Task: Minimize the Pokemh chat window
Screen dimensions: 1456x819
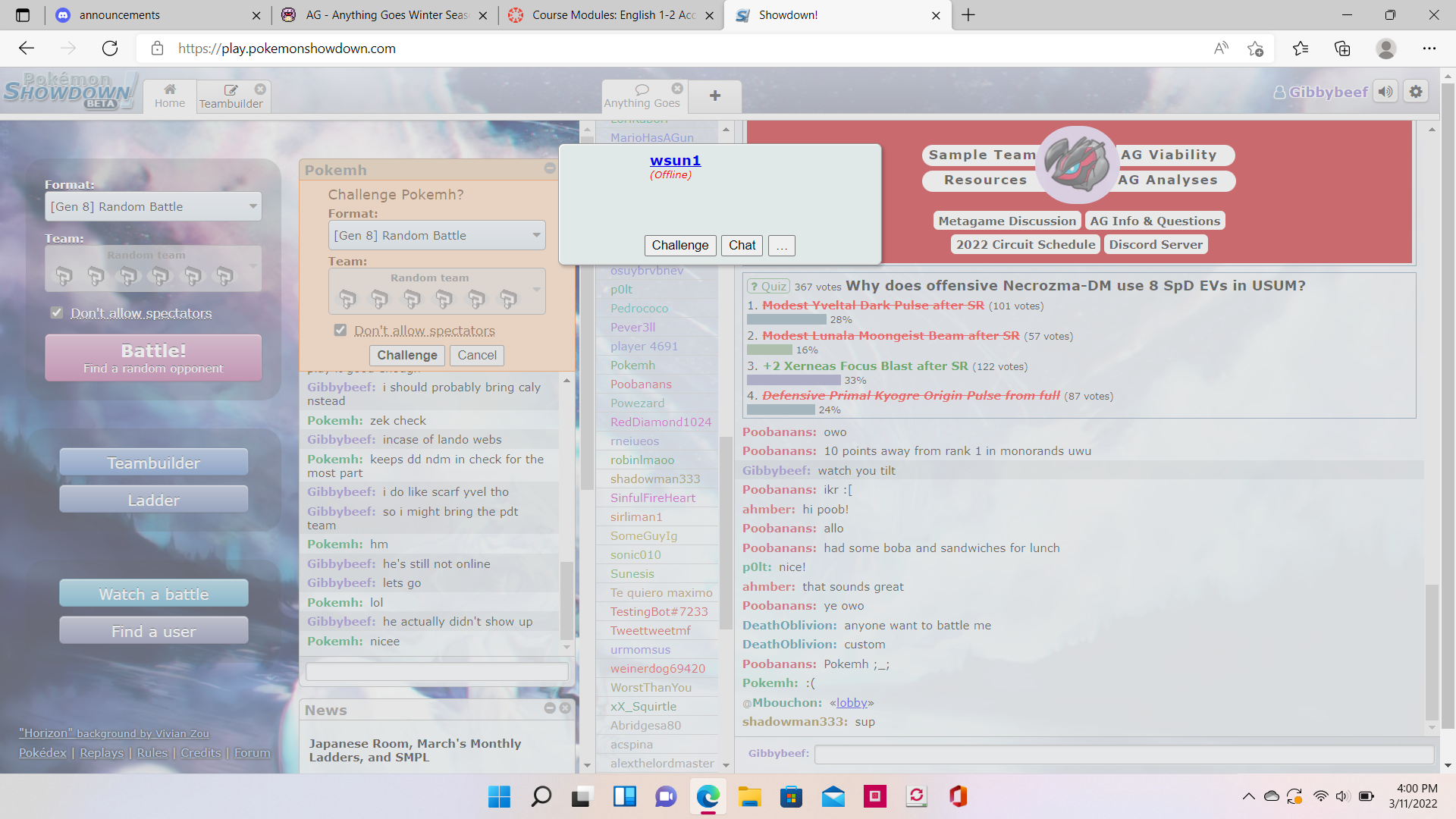Action: click(x=550, y=168)
